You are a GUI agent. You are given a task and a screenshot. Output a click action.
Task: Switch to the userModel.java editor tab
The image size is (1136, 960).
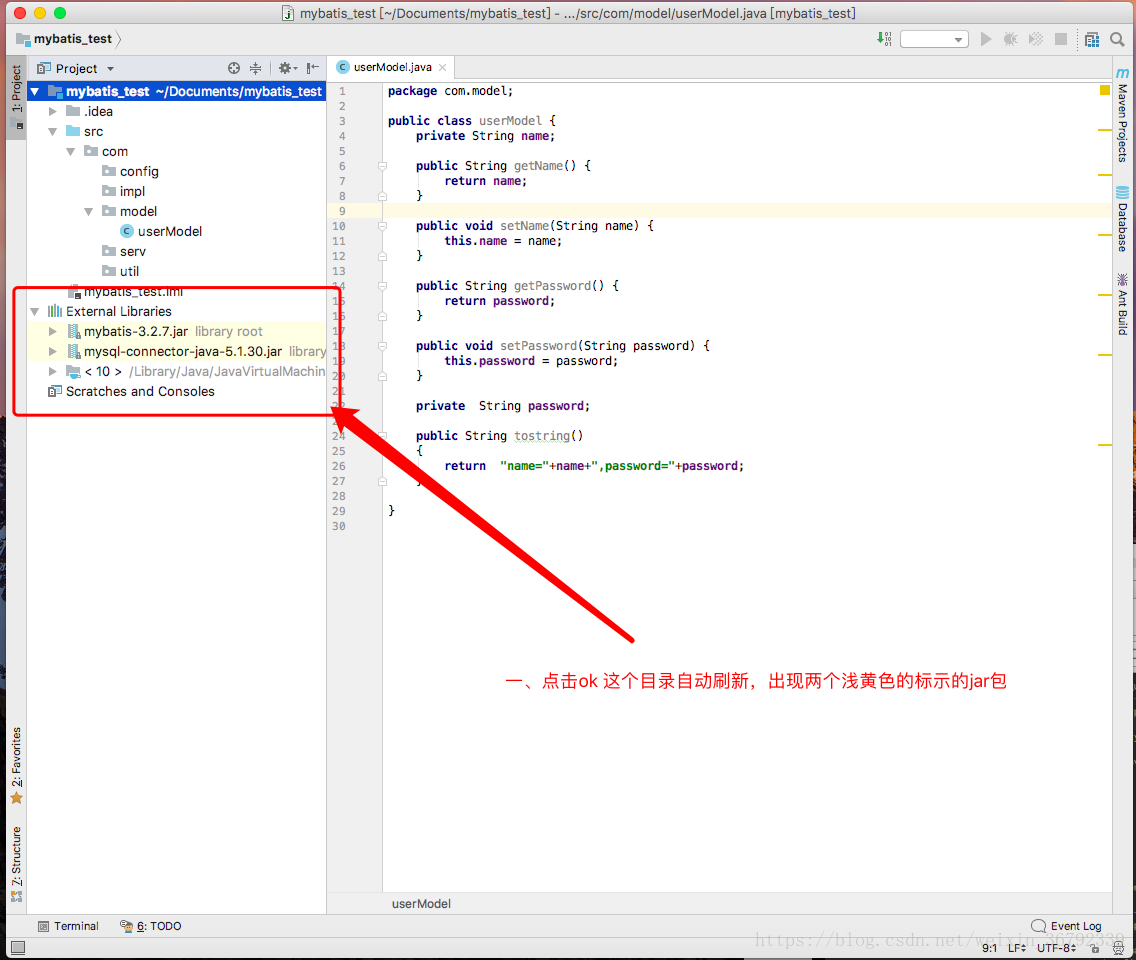point(392,67)
